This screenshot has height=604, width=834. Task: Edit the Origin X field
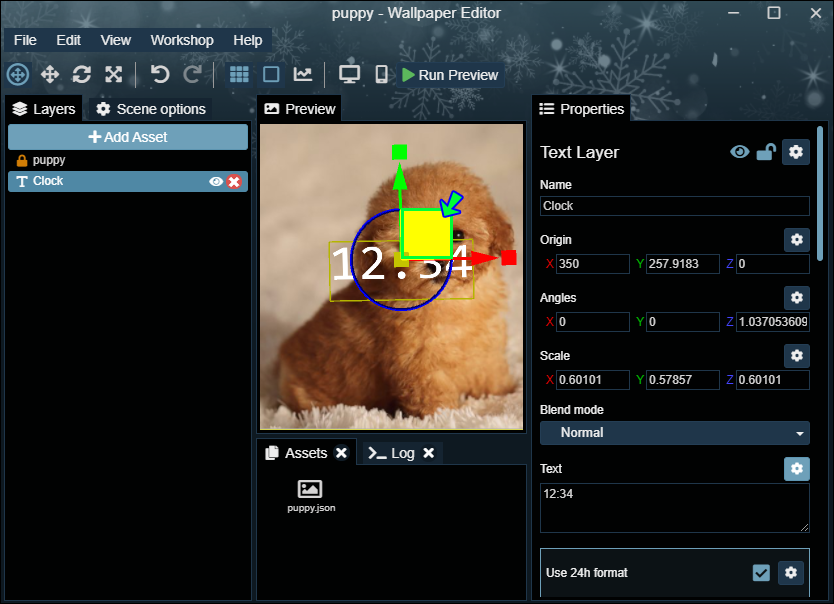point(593,264)
